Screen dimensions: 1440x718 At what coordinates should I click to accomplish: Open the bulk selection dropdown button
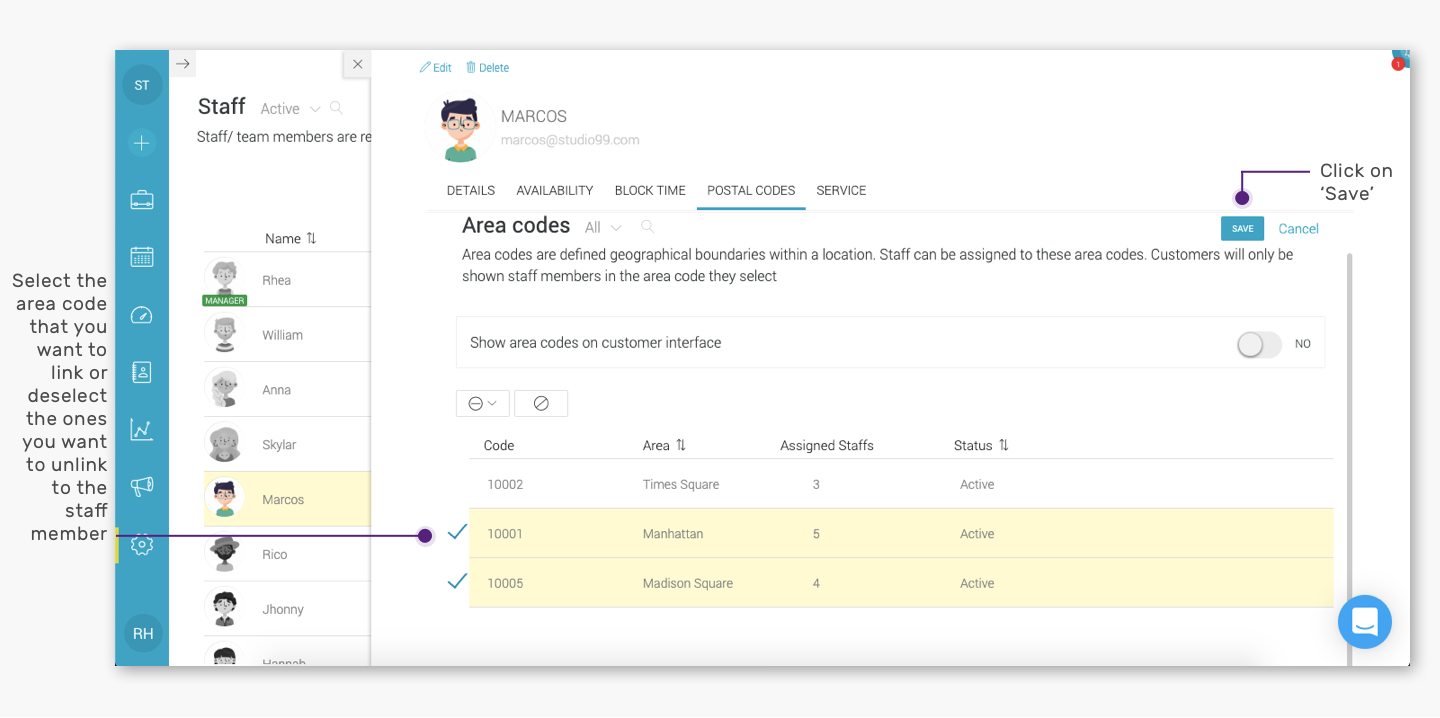click(x=483, y=403)
